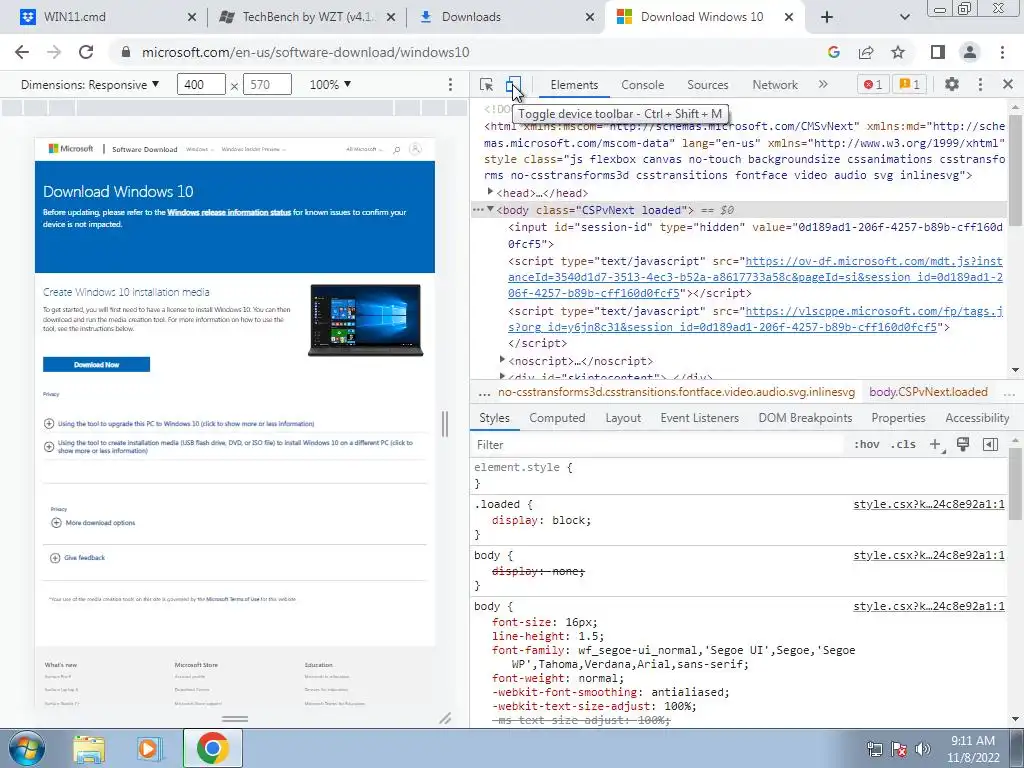Close the DevTools panel
The image size is (1024, 768).
[x=1008, y=84]
